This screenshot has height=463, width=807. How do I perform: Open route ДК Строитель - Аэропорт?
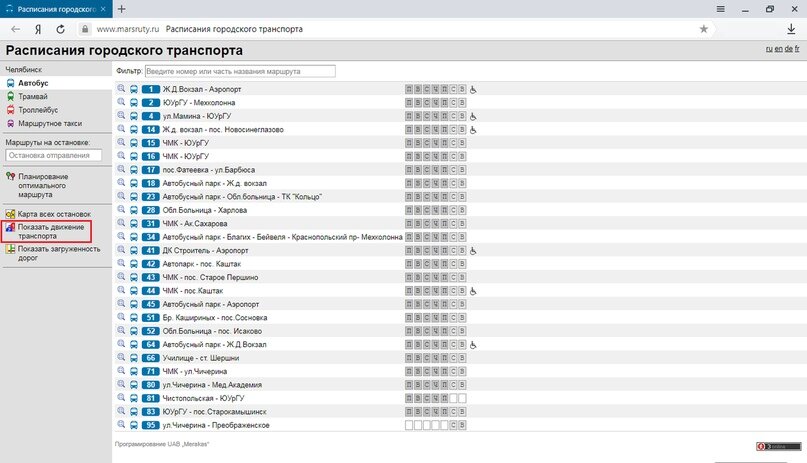pos(205,251)
